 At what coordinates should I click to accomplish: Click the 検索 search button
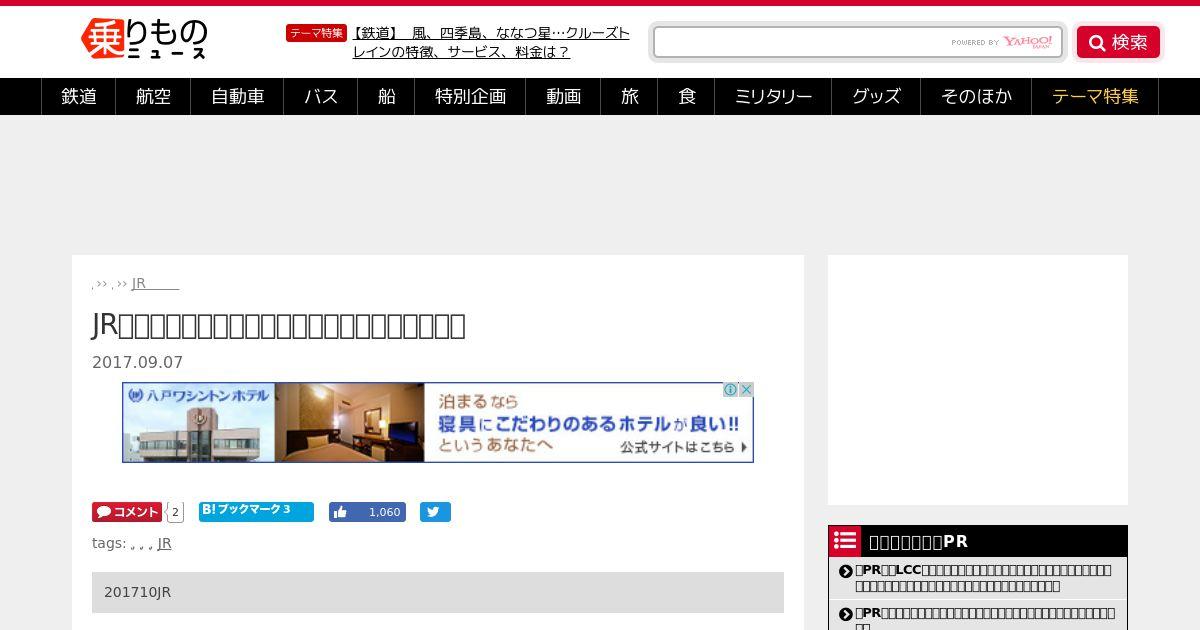pyautogui.click(x=1118, y=42)
